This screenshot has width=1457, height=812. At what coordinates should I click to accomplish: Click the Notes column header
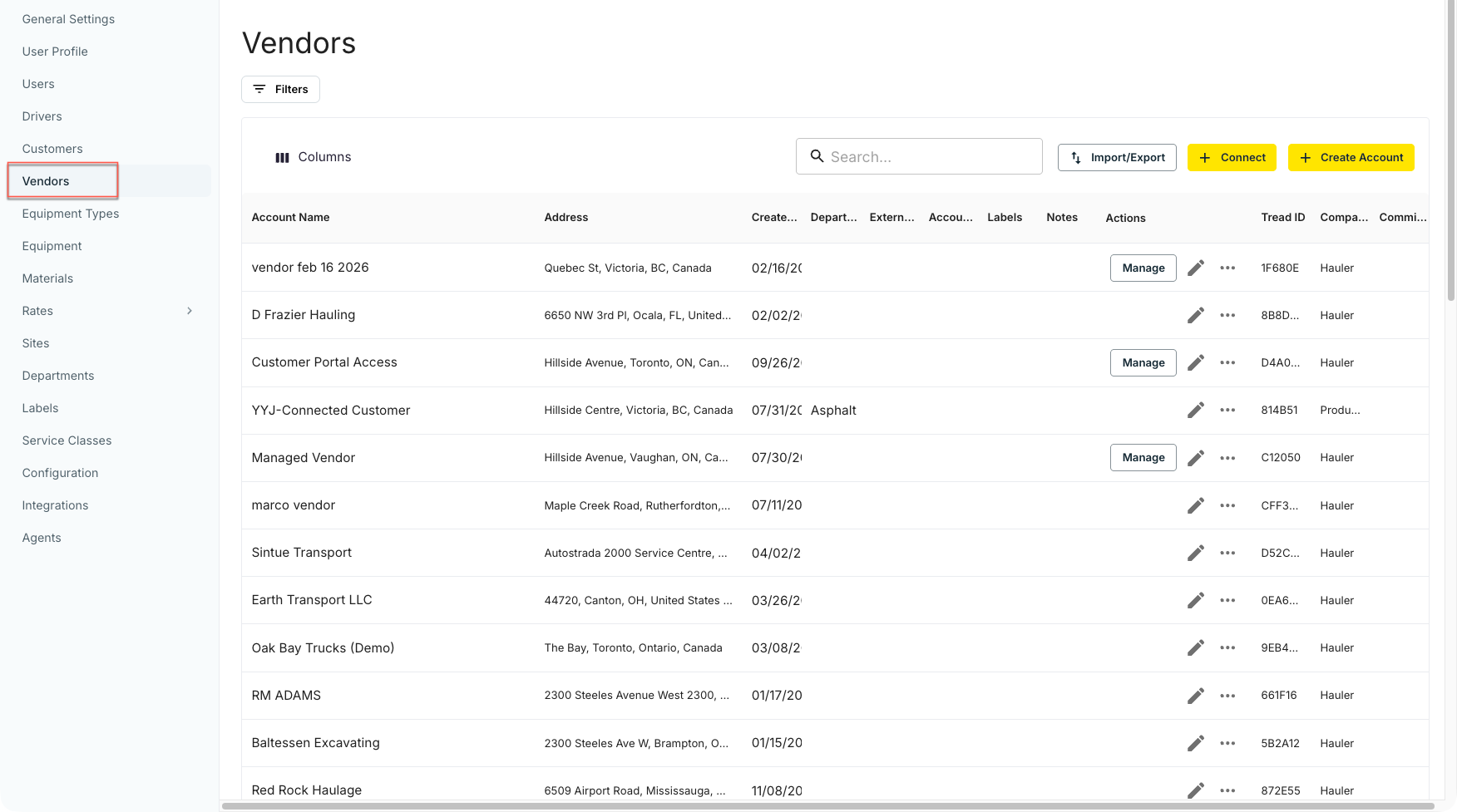click(x=1062, y=218)
